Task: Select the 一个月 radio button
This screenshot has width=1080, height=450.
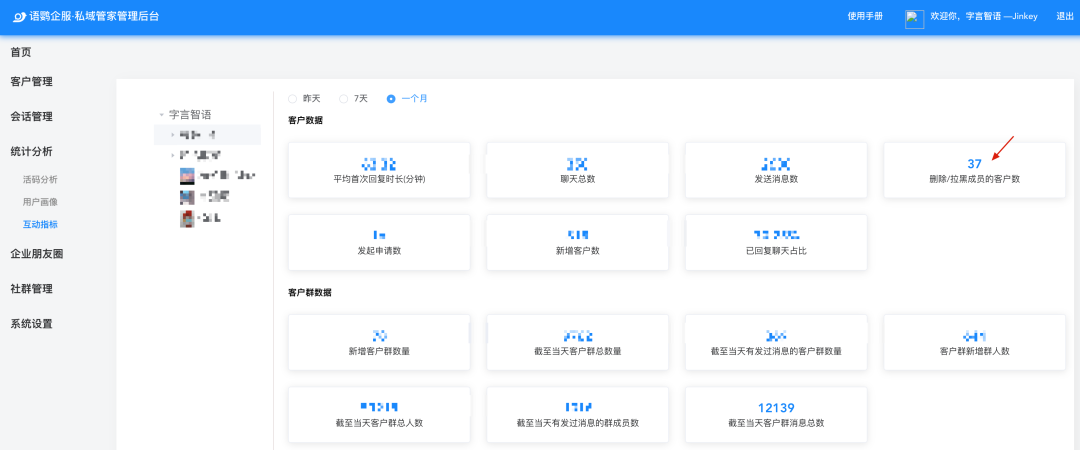Action: coord(391,98)
